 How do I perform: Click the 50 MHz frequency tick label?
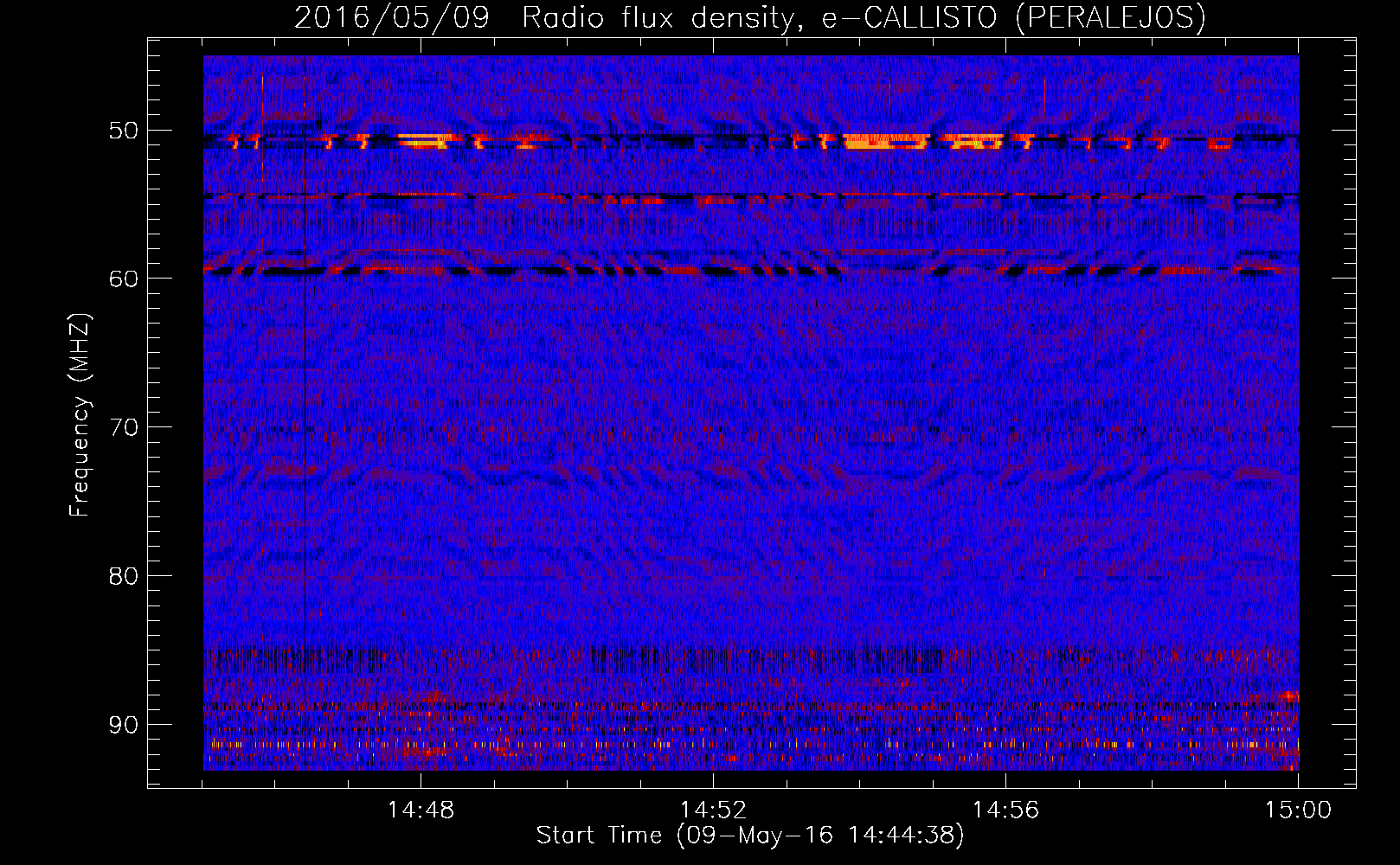124,131
